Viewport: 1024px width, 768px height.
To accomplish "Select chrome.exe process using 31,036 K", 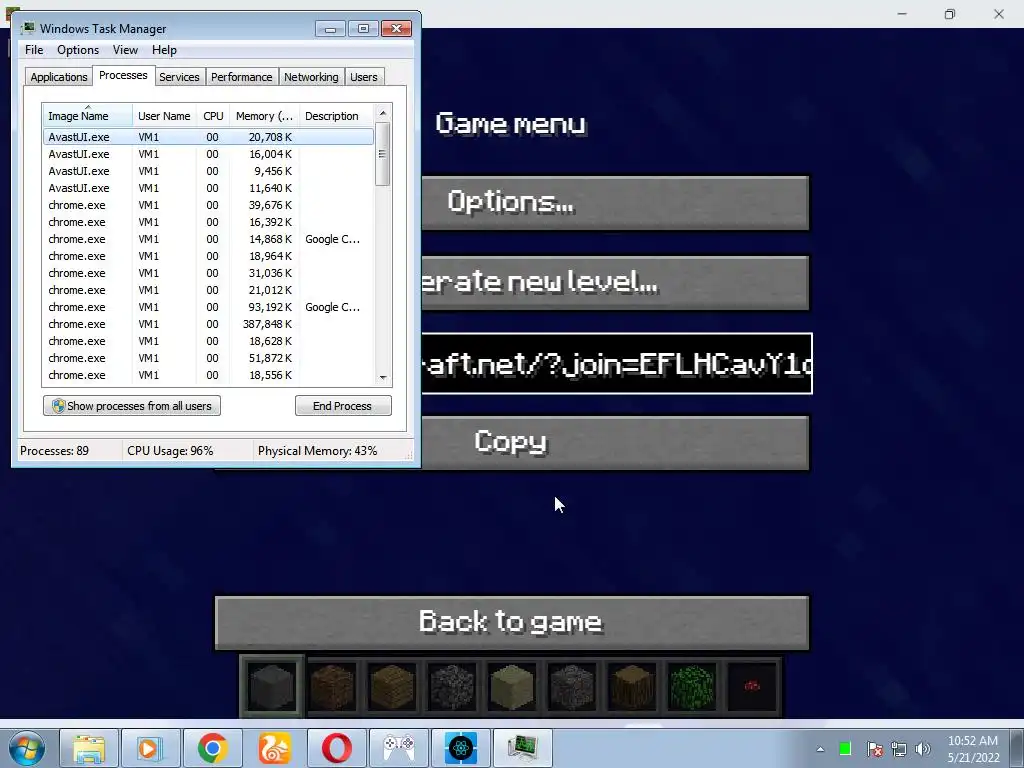I will pos(208,273).
